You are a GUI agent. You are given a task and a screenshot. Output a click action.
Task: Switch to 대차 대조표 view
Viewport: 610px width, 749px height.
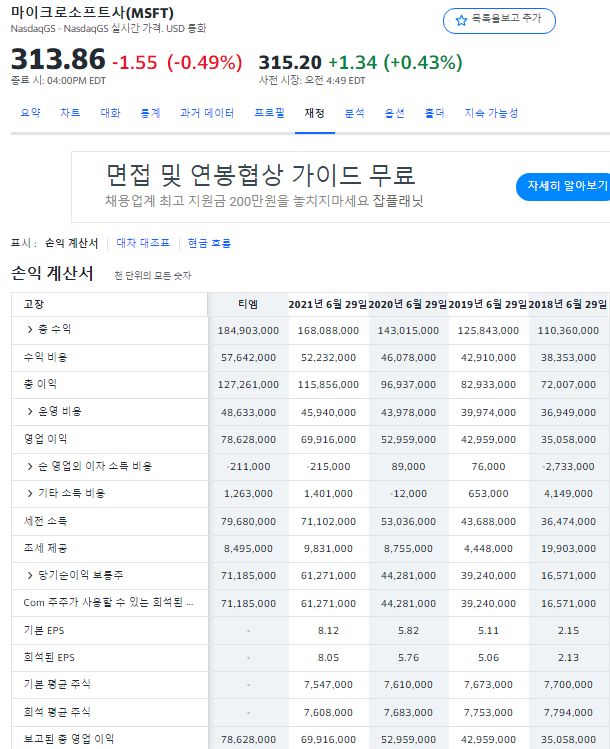click(x=143, y=243)
